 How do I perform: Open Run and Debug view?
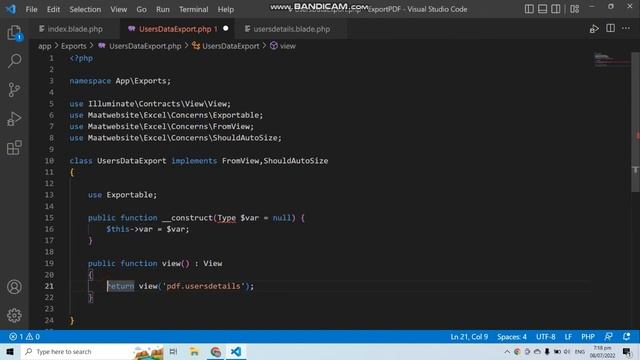point(14,119)
